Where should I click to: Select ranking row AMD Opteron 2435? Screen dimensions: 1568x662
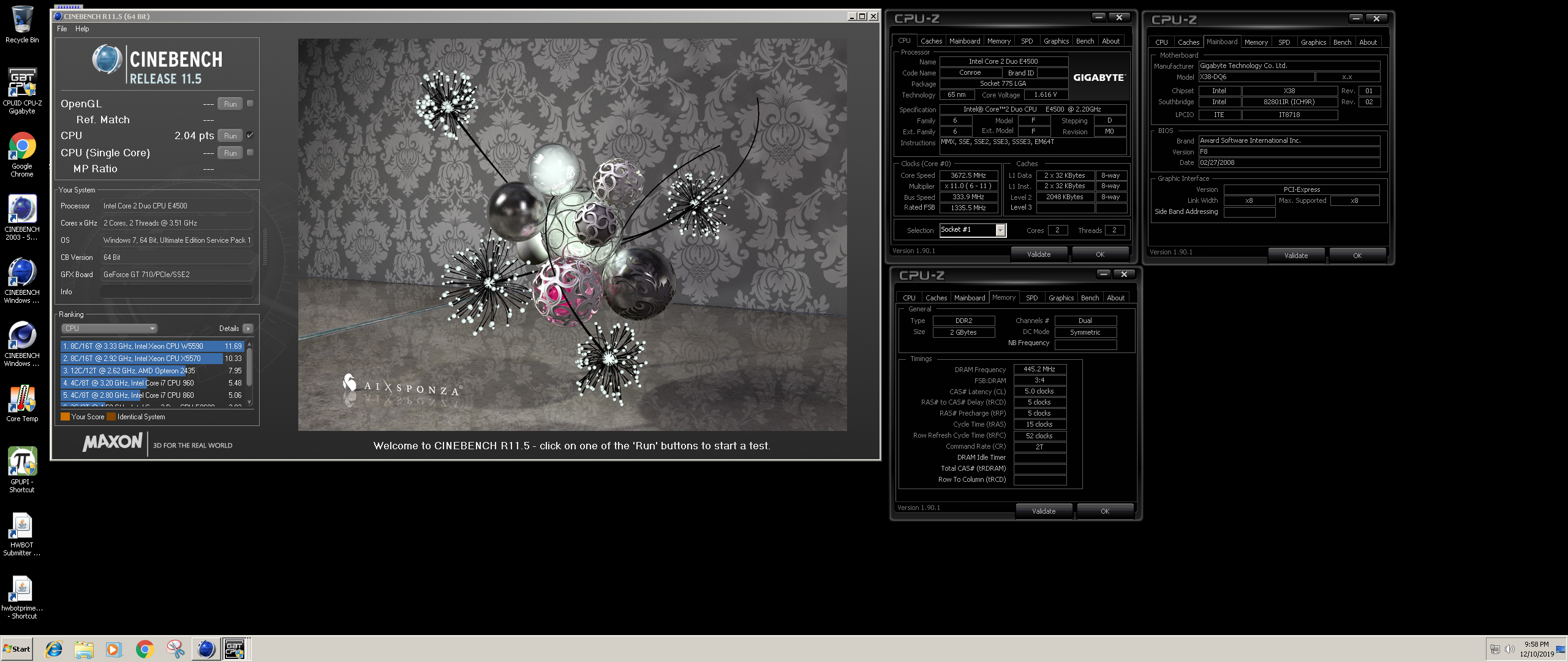(153, 371)
